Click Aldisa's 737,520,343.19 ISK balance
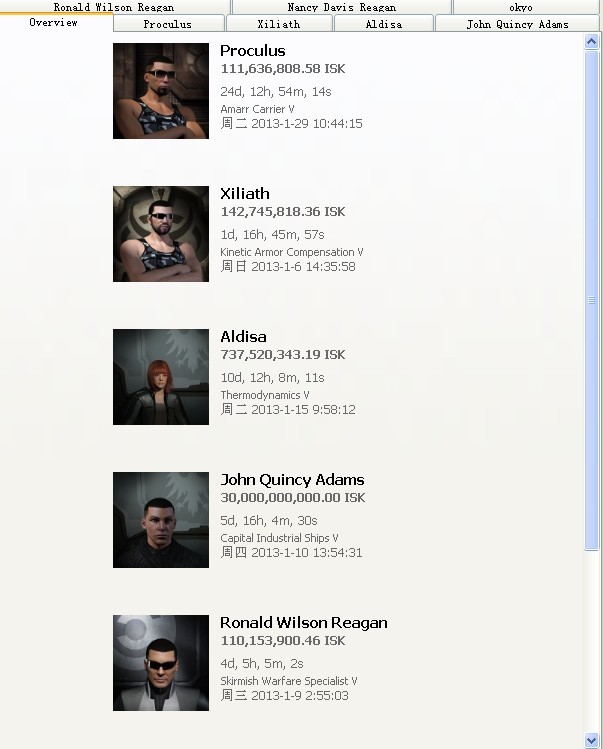Viewport: 603px width, 749px height. tap(283, 354)
